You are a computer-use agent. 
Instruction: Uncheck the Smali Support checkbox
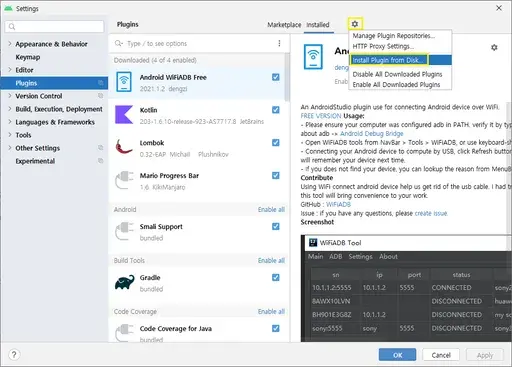276,226
